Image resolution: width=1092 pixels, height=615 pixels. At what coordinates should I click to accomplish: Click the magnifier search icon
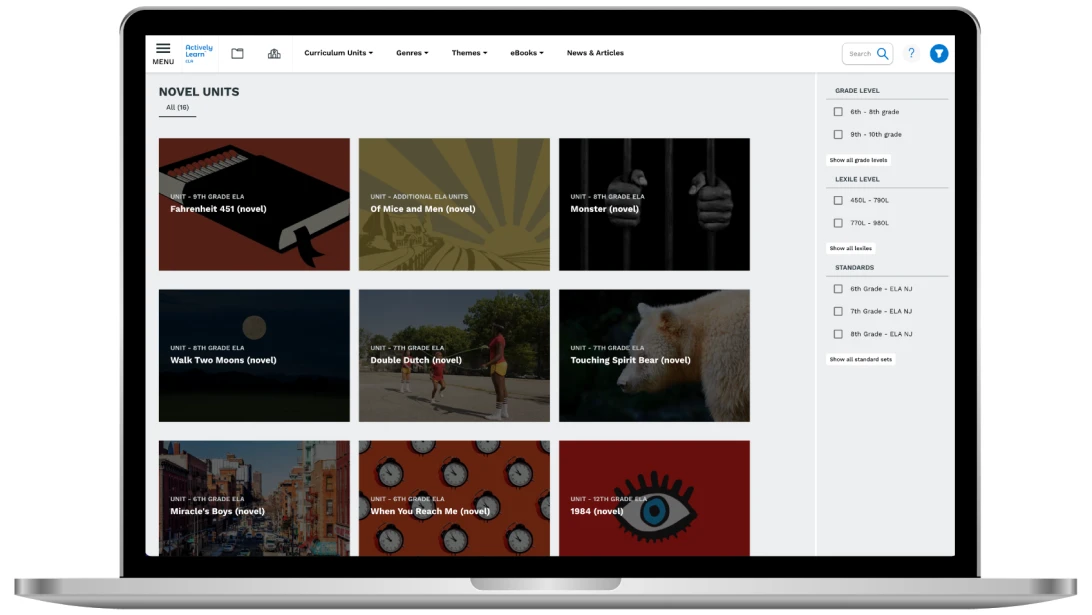(882, 54)
